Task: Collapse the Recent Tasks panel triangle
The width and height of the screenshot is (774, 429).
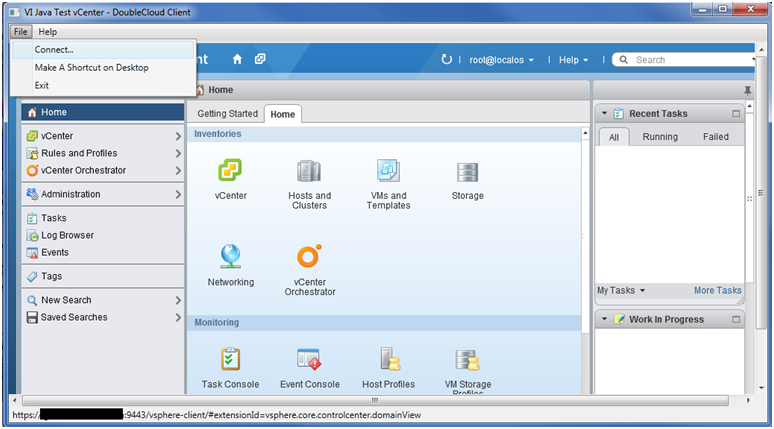Action: [604, 114]
